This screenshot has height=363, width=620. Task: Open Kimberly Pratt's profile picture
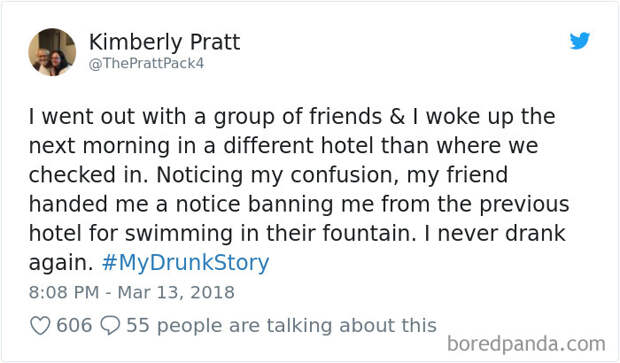pyautogui.click(x=52, y=52)
